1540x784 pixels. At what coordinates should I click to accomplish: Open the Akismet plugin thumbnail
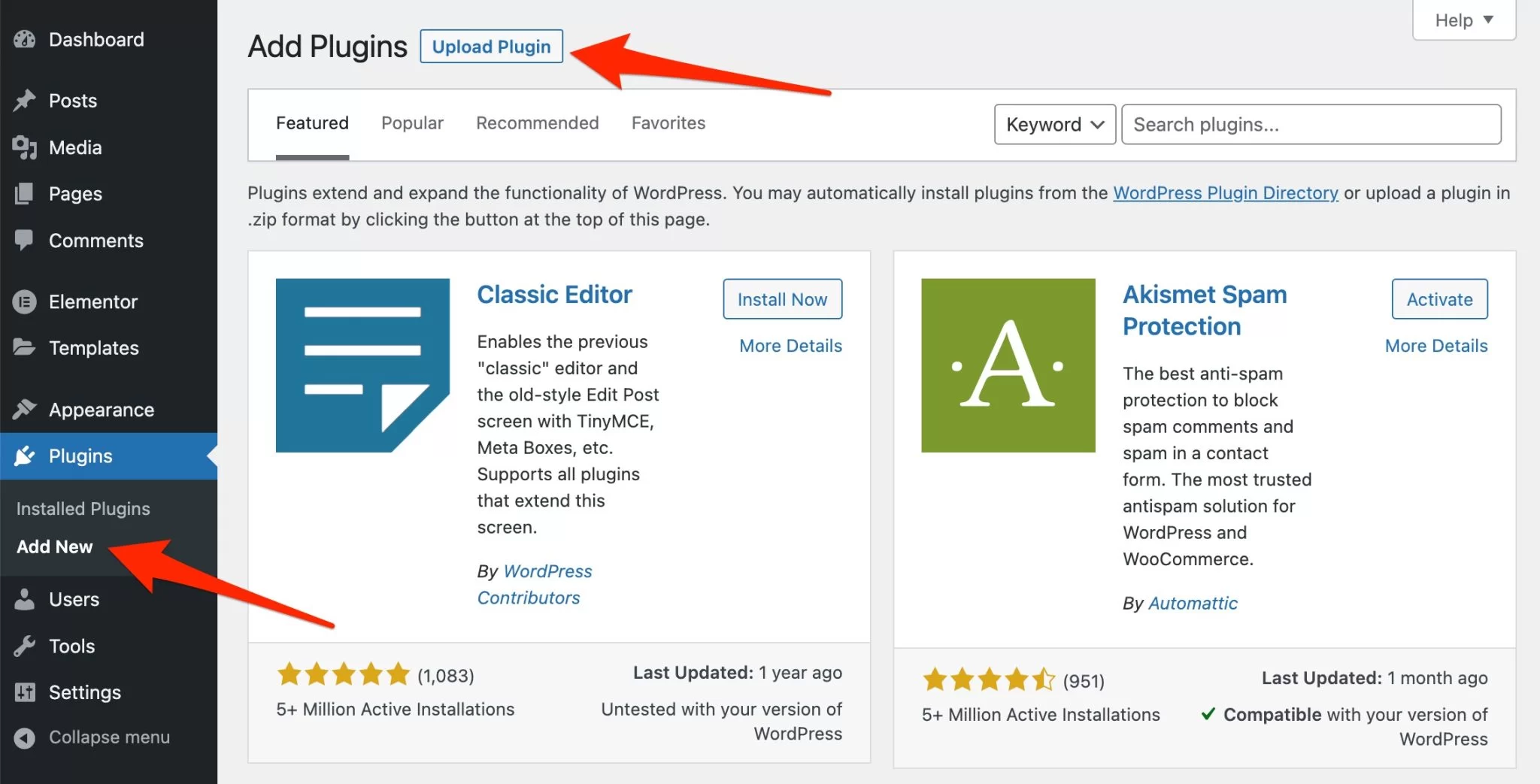1008,365
